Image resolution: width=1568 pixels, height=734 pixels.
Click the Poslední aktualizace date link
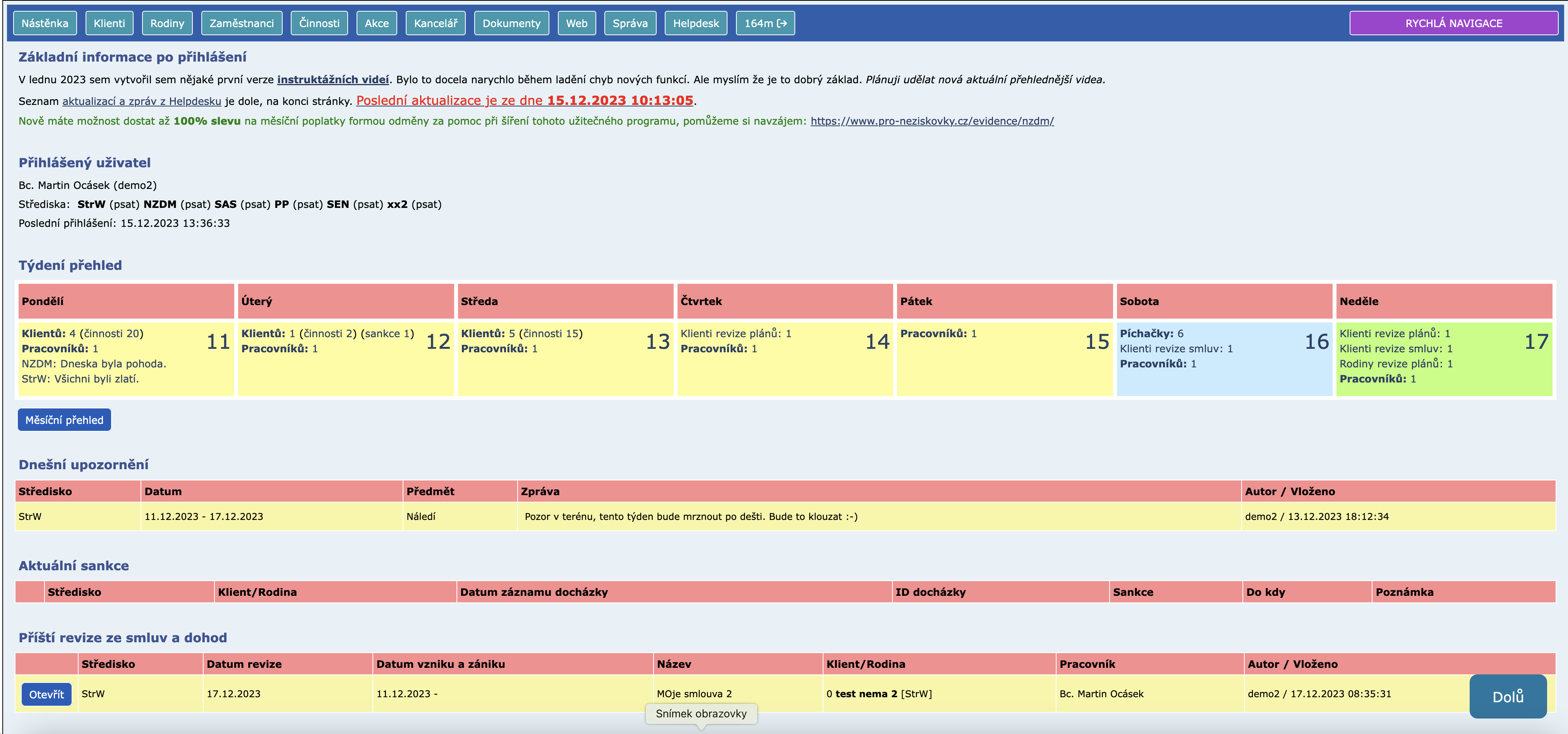[524, 100]
